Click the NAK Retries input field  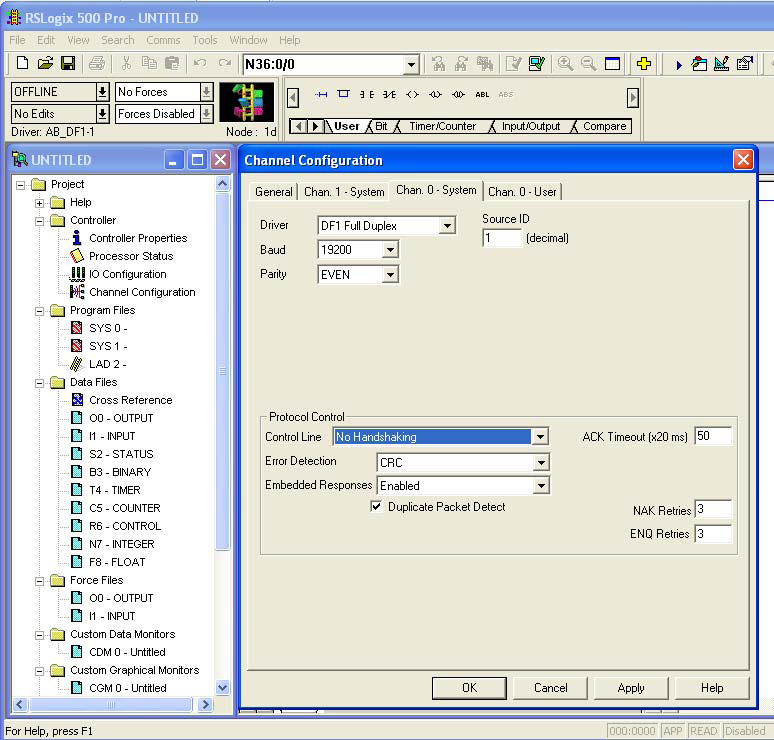coord(713,509)
